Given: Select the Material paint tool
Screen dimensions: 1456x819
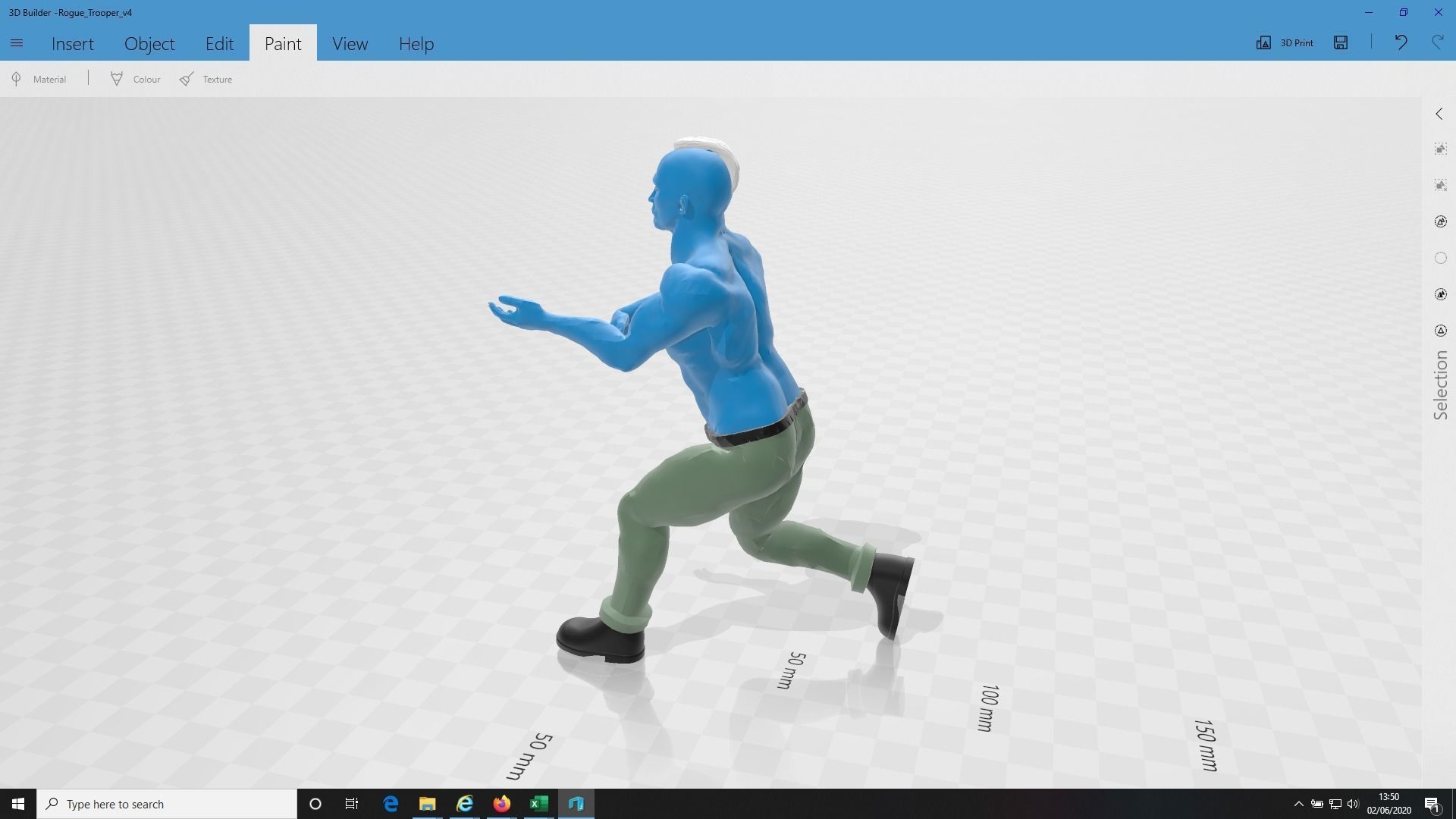Looking at the screenshot, I should click(x=39, y=79).
